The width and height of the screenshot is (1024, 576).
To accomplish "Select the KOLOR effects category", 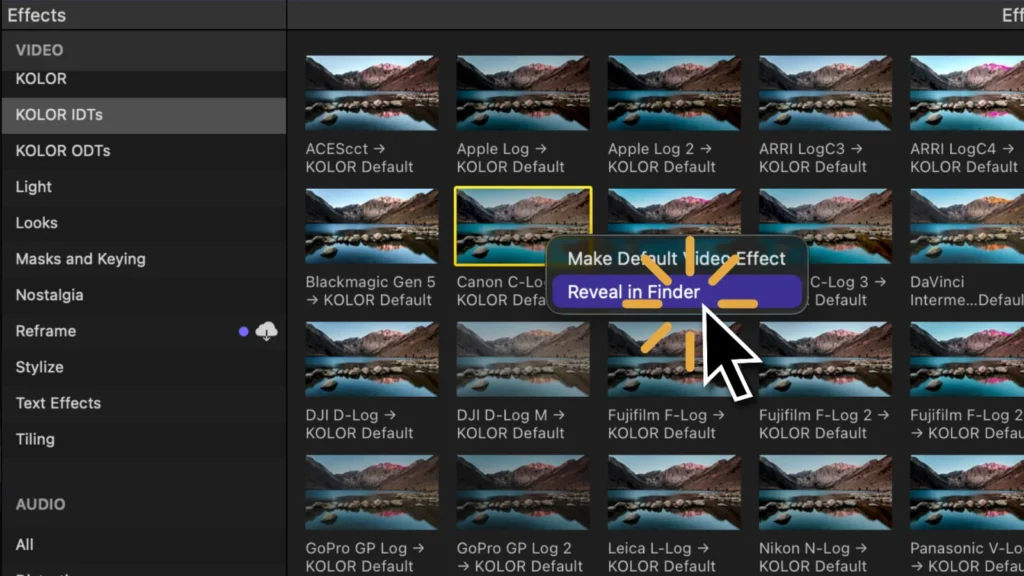I will coord(144,79).
